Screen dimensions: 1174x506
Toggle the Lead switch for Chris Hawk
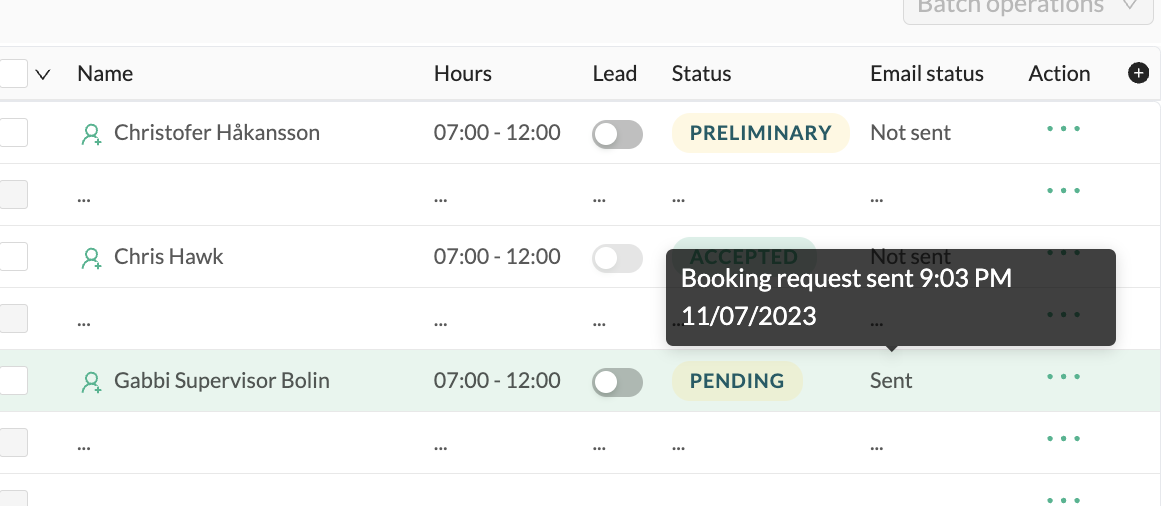pyautogui.click(x=617, y=258)
